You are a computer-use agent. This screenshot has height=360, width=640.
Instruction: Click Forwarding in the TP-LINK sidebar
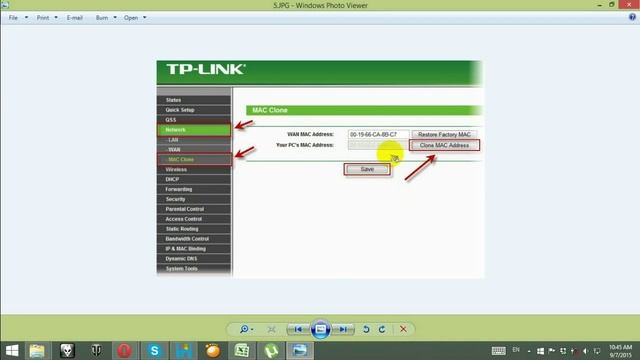[194, 189]
